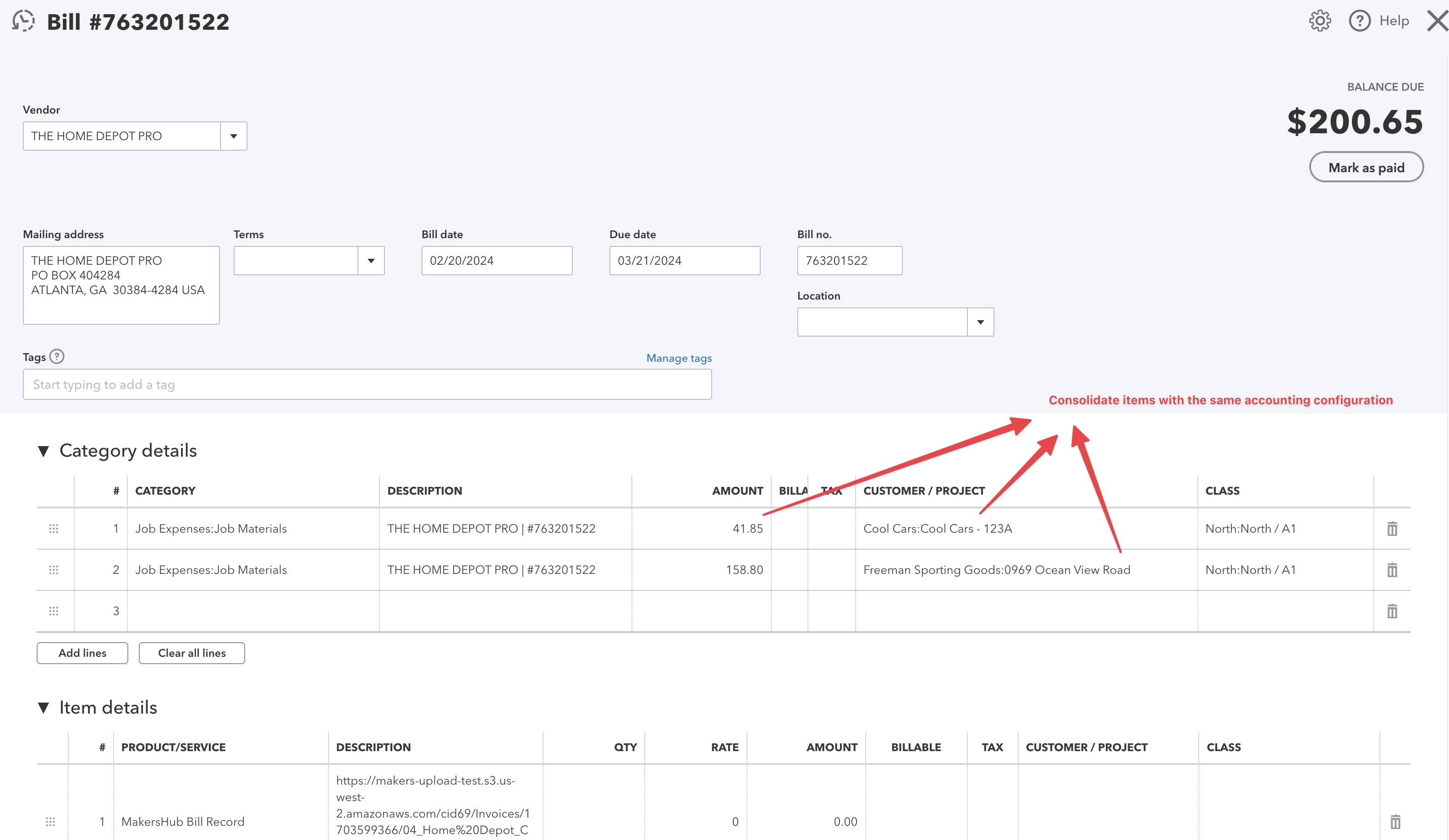Click Add lines button
Screen dimensions: 1449x840
(x=82, y=653)
